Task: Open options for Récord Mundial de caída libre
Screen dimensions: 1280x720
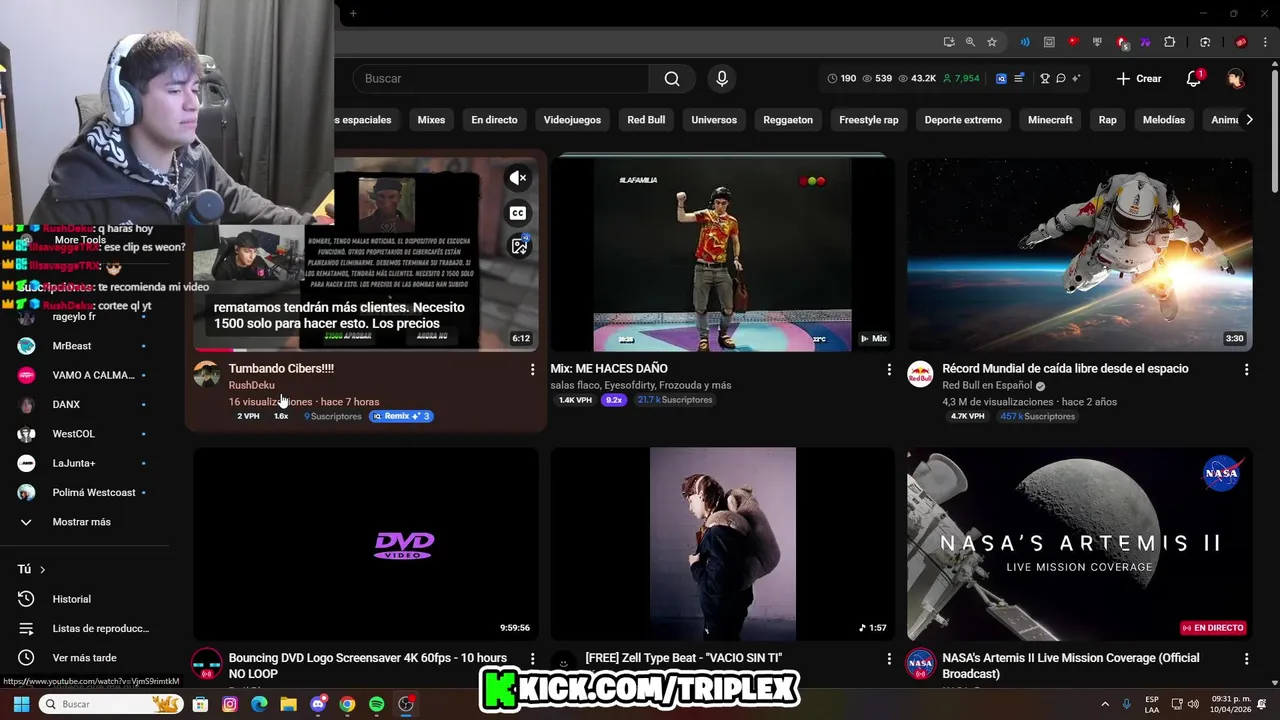Action: point(1246,370)
